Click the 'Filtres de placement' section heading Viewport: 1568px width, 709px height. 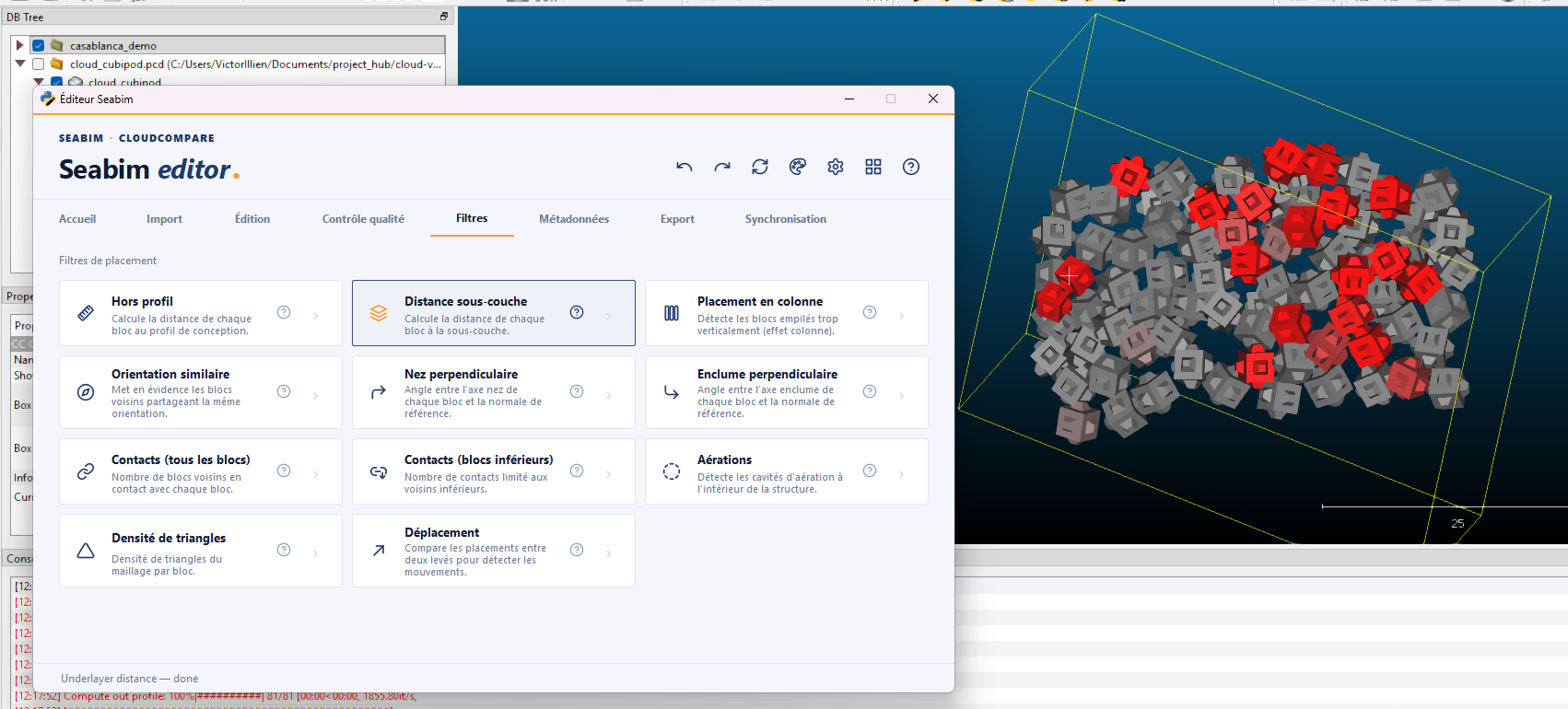pyautogui.click(x=108, y=261)
